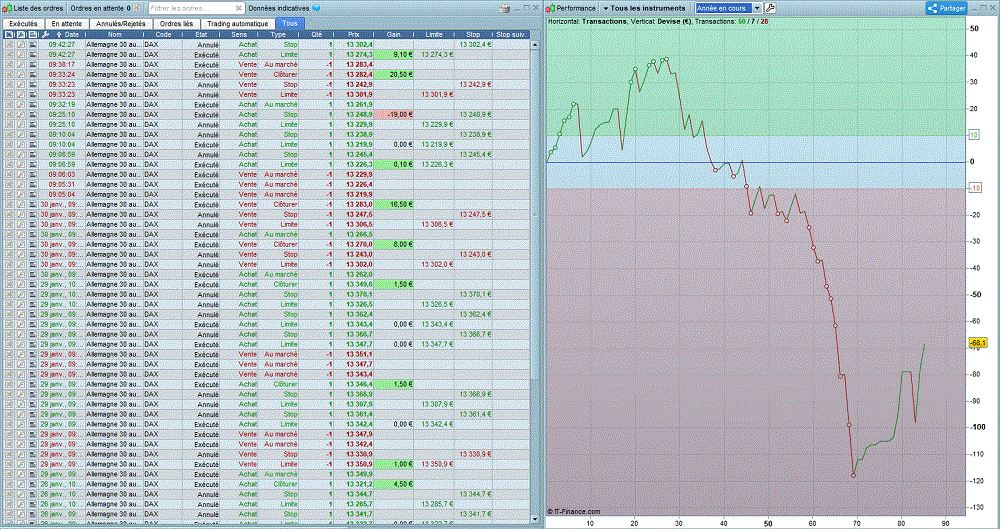Screen dimensions: 1002x530
Task: Click the 8,00 € gain cell
Action: click(394, 244)
